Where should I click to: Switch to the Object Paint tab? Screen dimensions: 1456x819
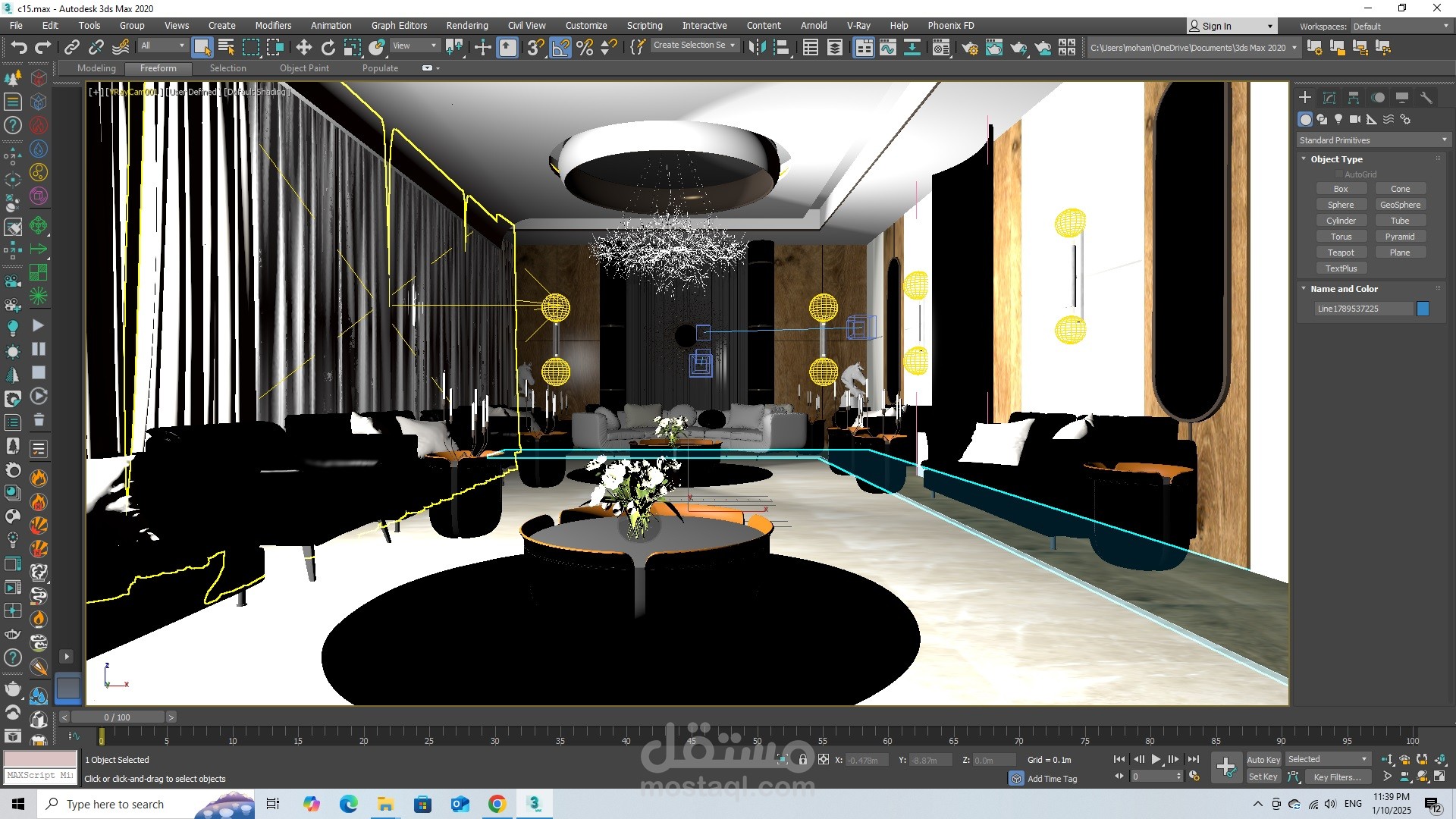(x=304, y=68)
